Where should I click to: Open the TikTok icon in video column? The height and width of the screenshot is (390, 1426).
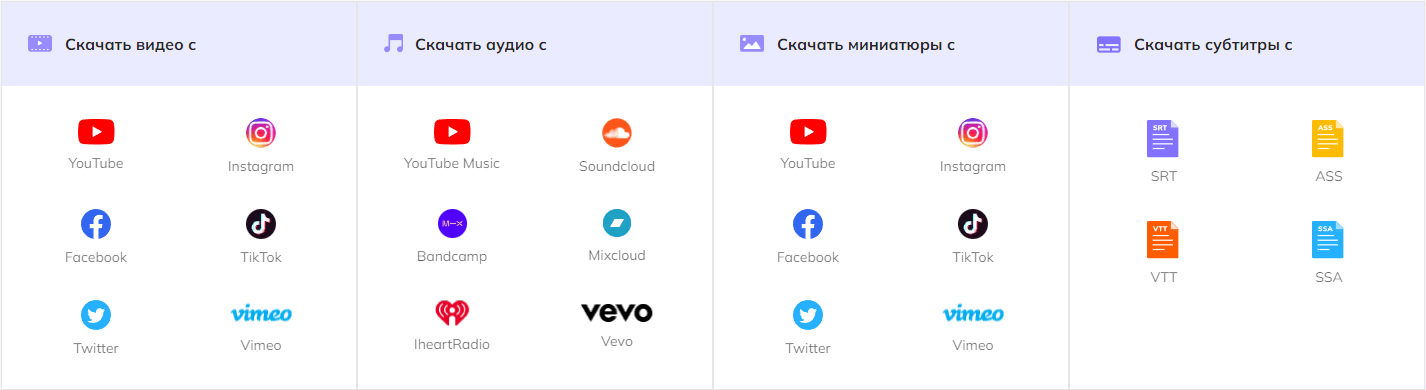coord(261,224)
